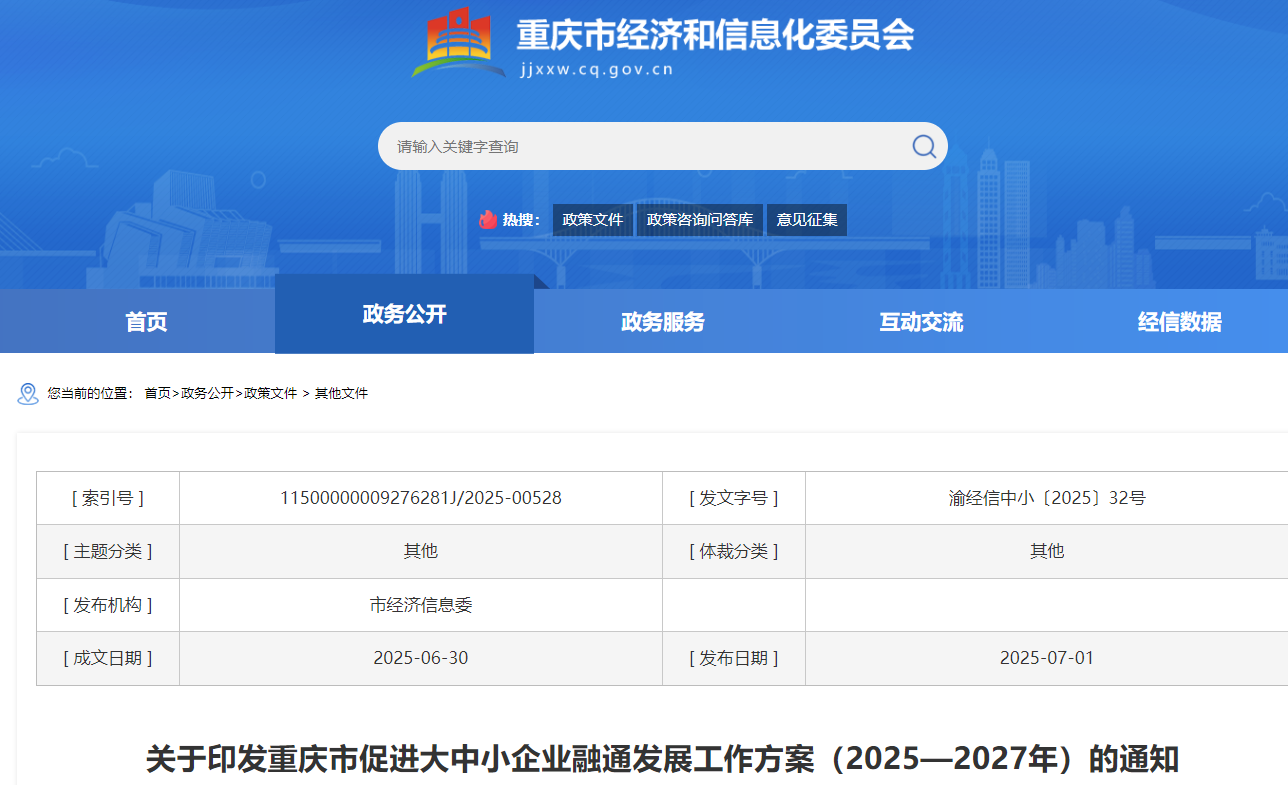1288x785 pixels.
Task: Click the location pin breadcrumb icon
Action: click(x=28, y=394)
